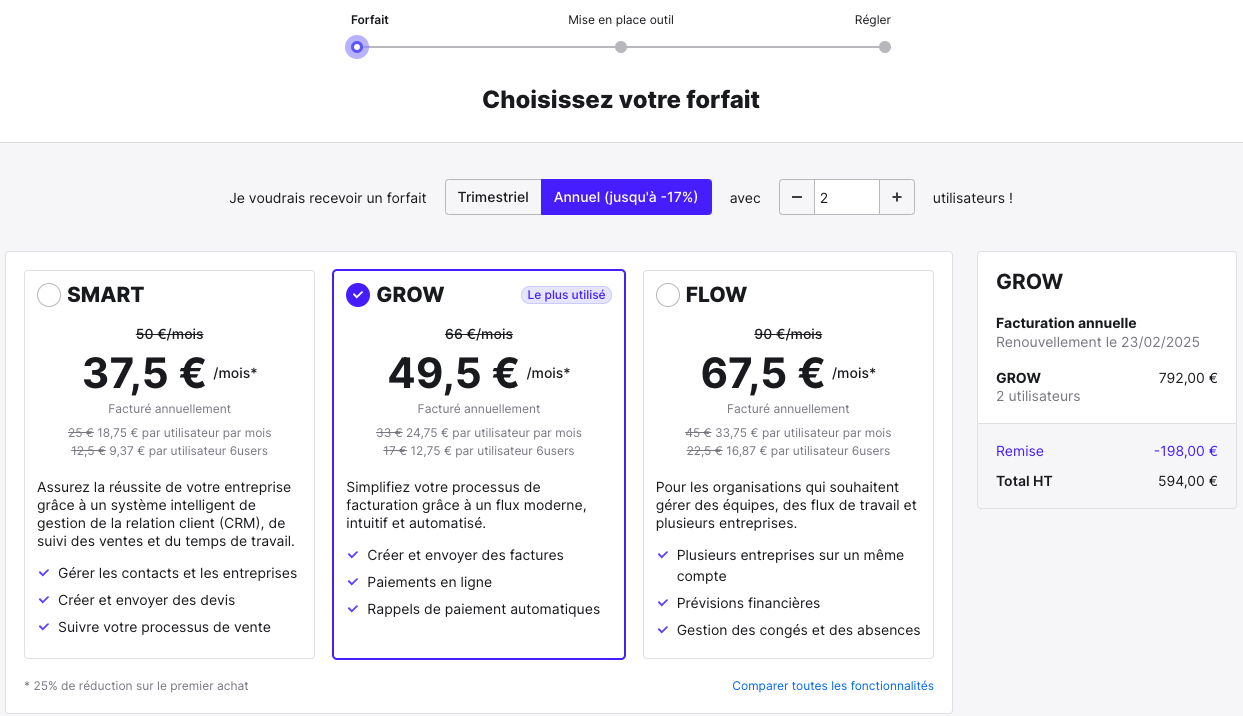
Task: Decrease the user count with the minus button
Action: coord(797,198)
